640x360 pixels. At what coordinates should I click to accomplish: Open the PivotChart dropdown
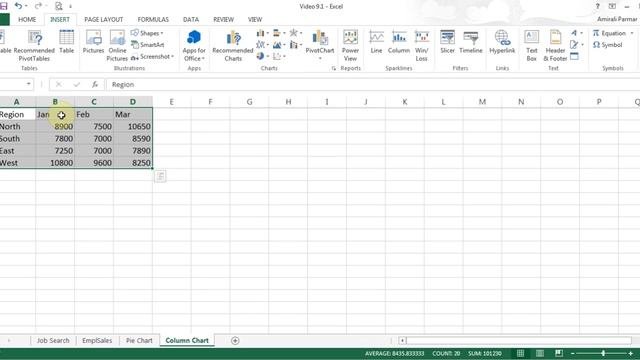(320, 58)
